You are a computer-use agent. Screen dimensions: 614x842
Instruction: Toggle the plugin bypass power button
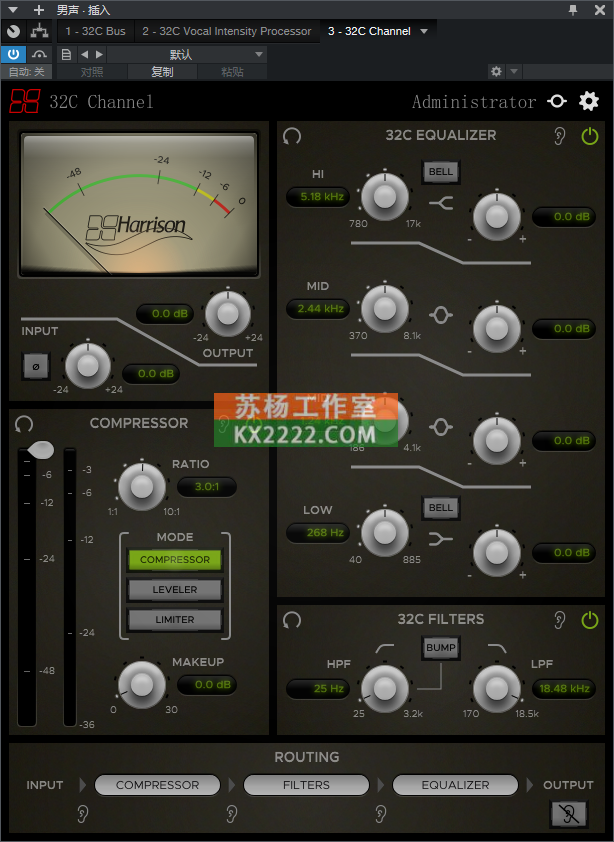pos(13,54)
